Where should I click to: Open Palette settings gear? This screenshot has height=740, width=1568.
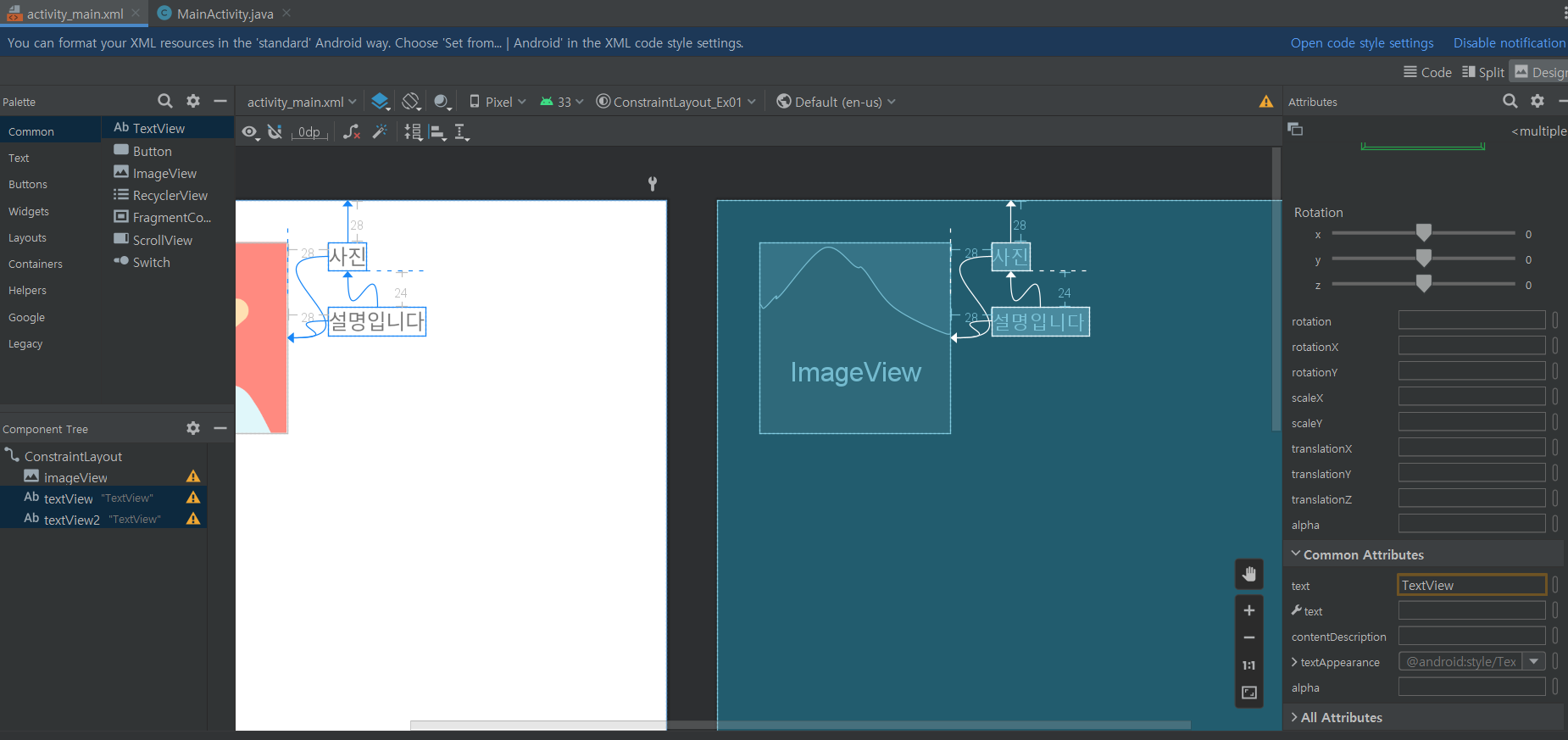[193, 101]
